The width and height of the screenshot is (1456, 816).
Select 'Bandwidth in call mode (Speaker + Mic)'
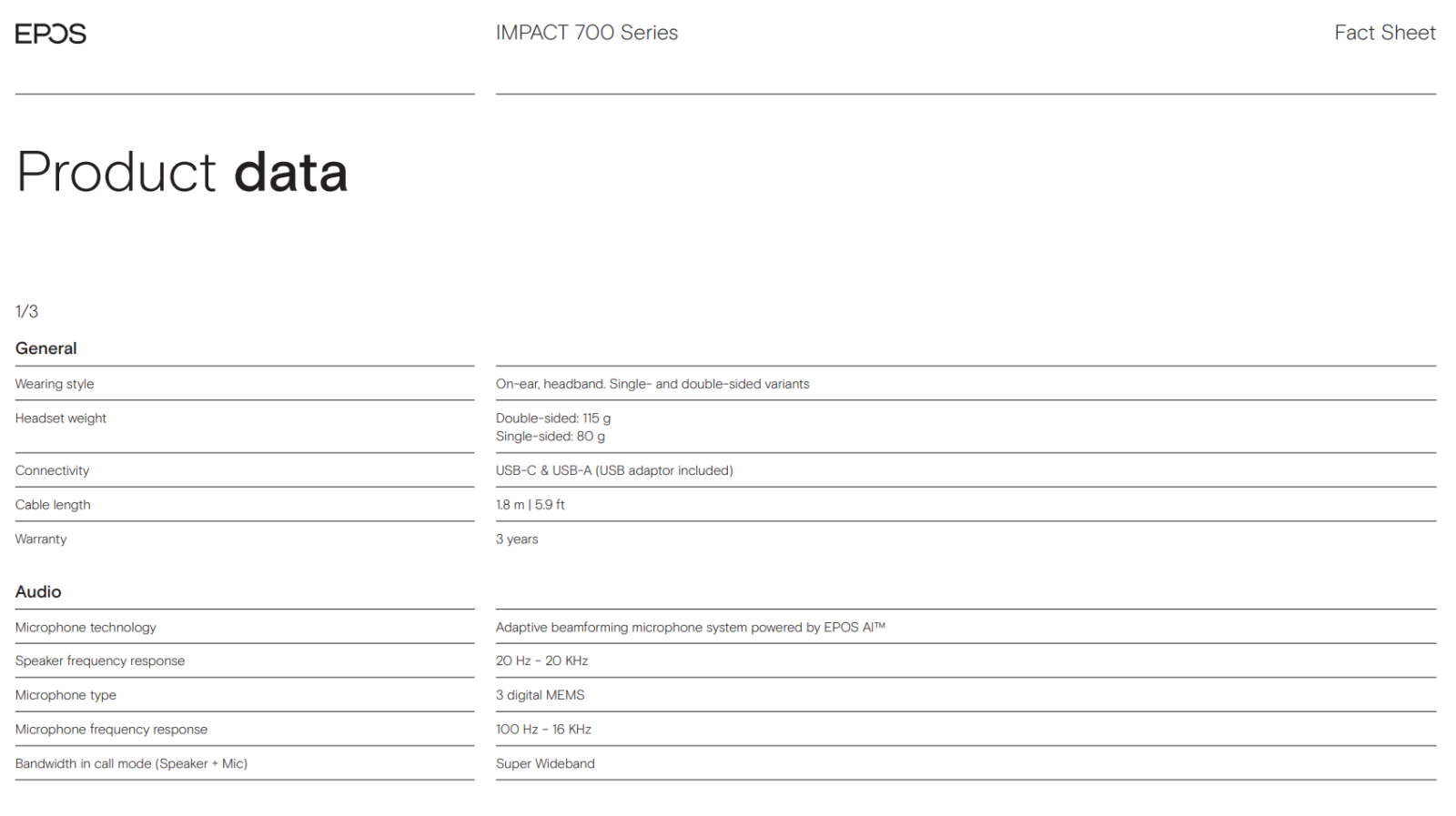click(x=131, y=764)
